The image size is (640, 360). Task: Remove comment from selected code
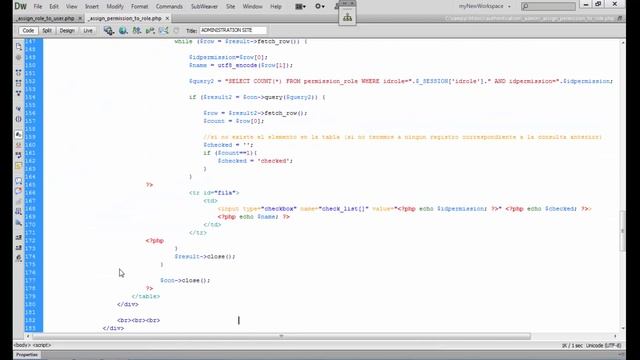(19, 191)
